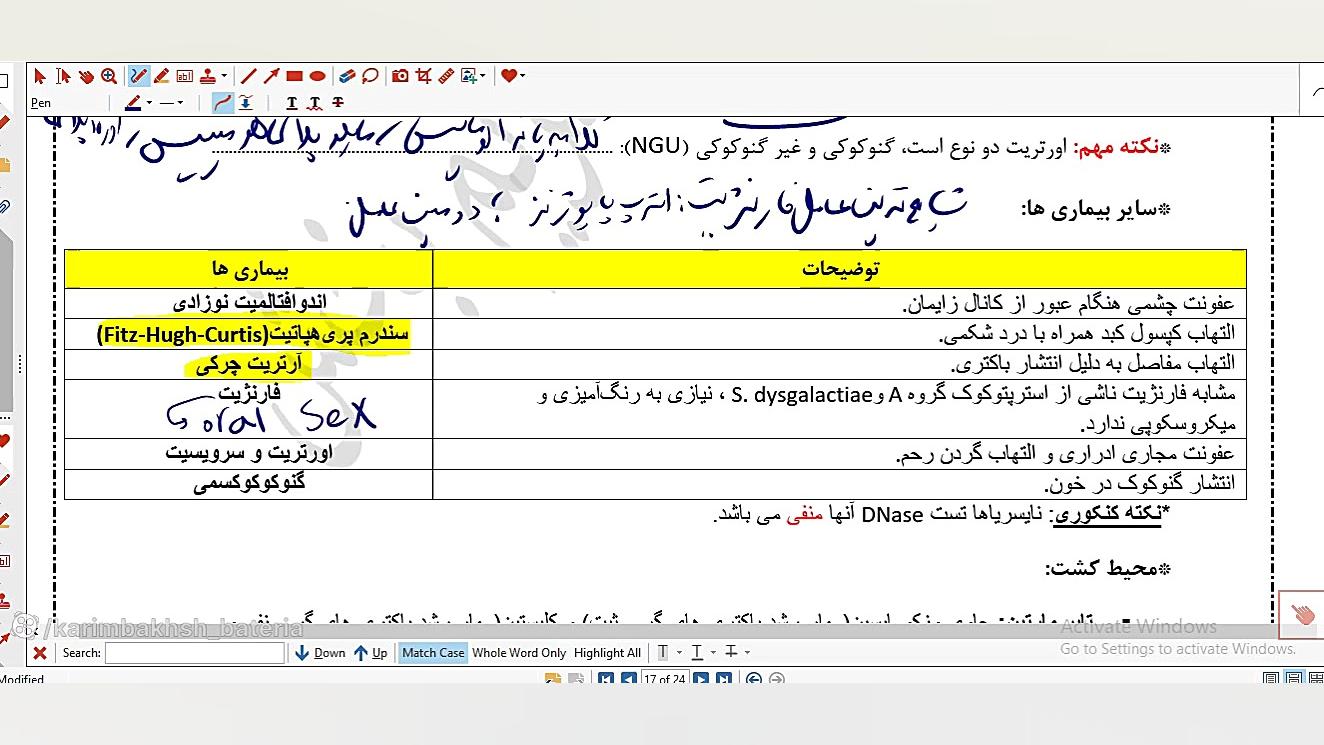Pick the Rectangle drawing tool
The width and height of the screenshot is (1324, 745).
(294, 77)
